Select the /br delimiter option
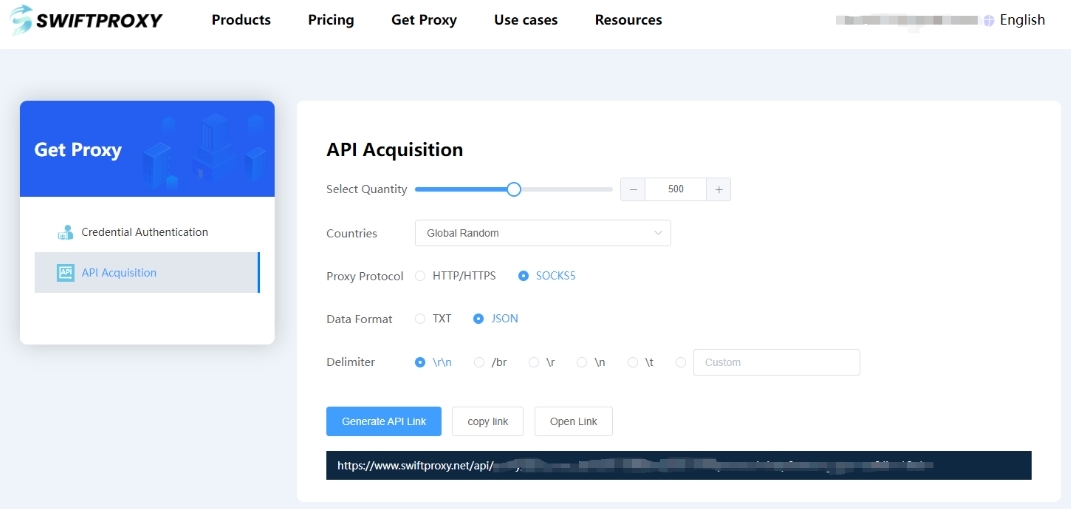This screenshot has width=1071, height=509. (x=479, y=362)
